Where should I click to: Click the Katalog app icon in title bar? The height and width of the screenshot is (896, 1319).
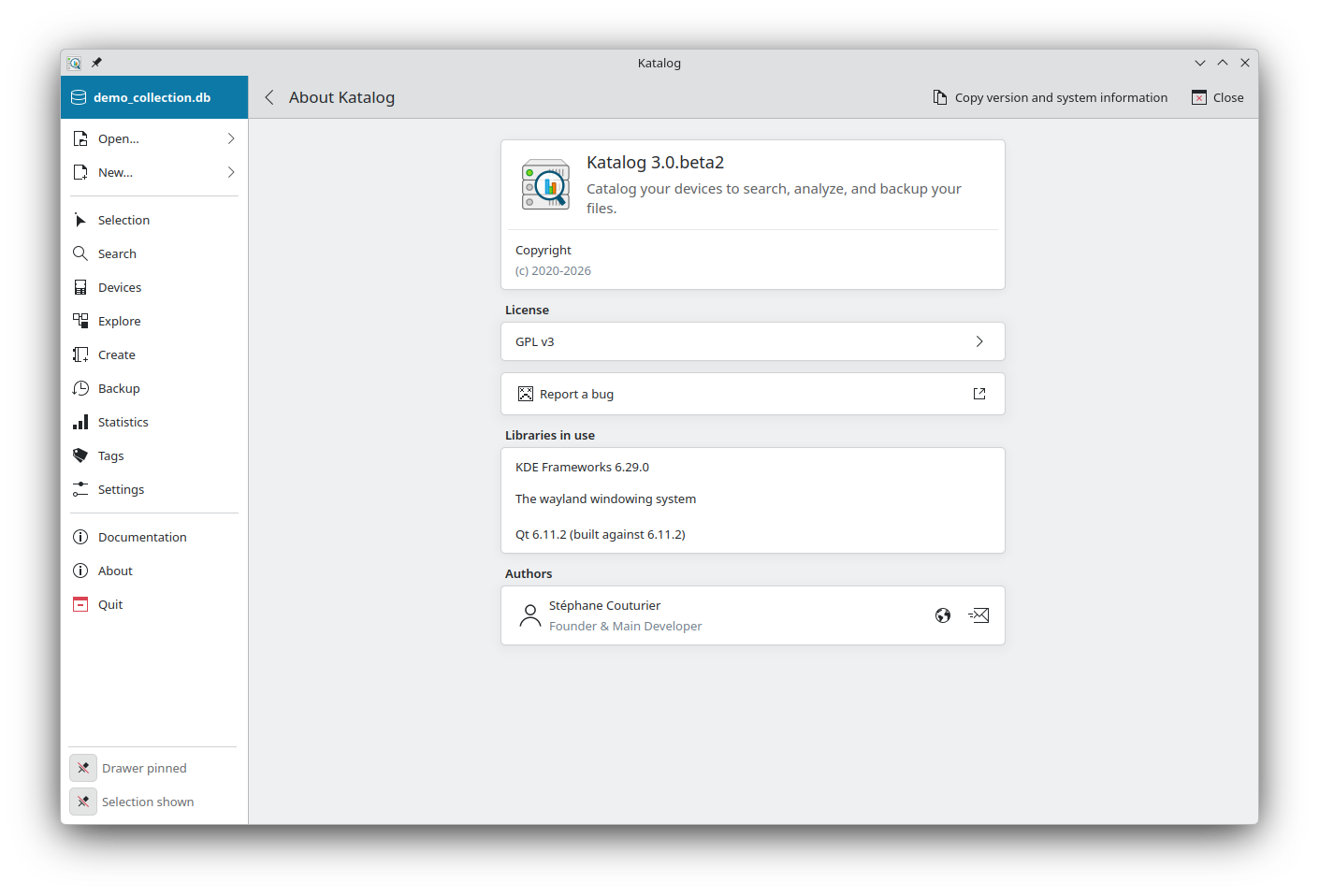tap(74, 63)
